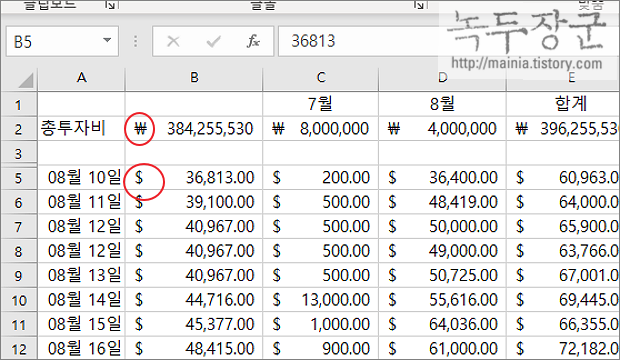Select row 2 header
This screenshot has height=360, width=620.
[19, 129]
